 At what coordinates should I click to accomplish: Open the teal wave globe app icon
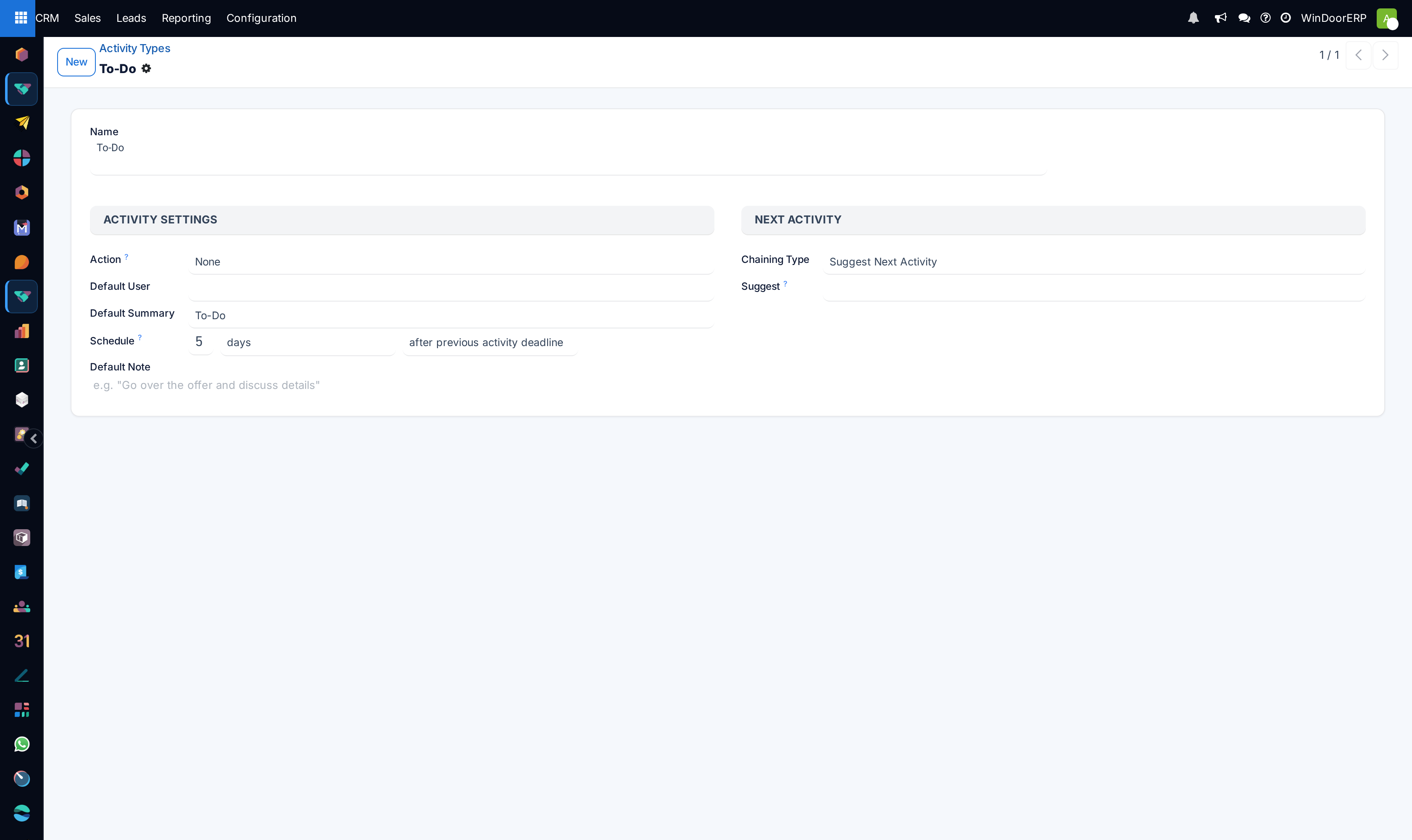21,814
